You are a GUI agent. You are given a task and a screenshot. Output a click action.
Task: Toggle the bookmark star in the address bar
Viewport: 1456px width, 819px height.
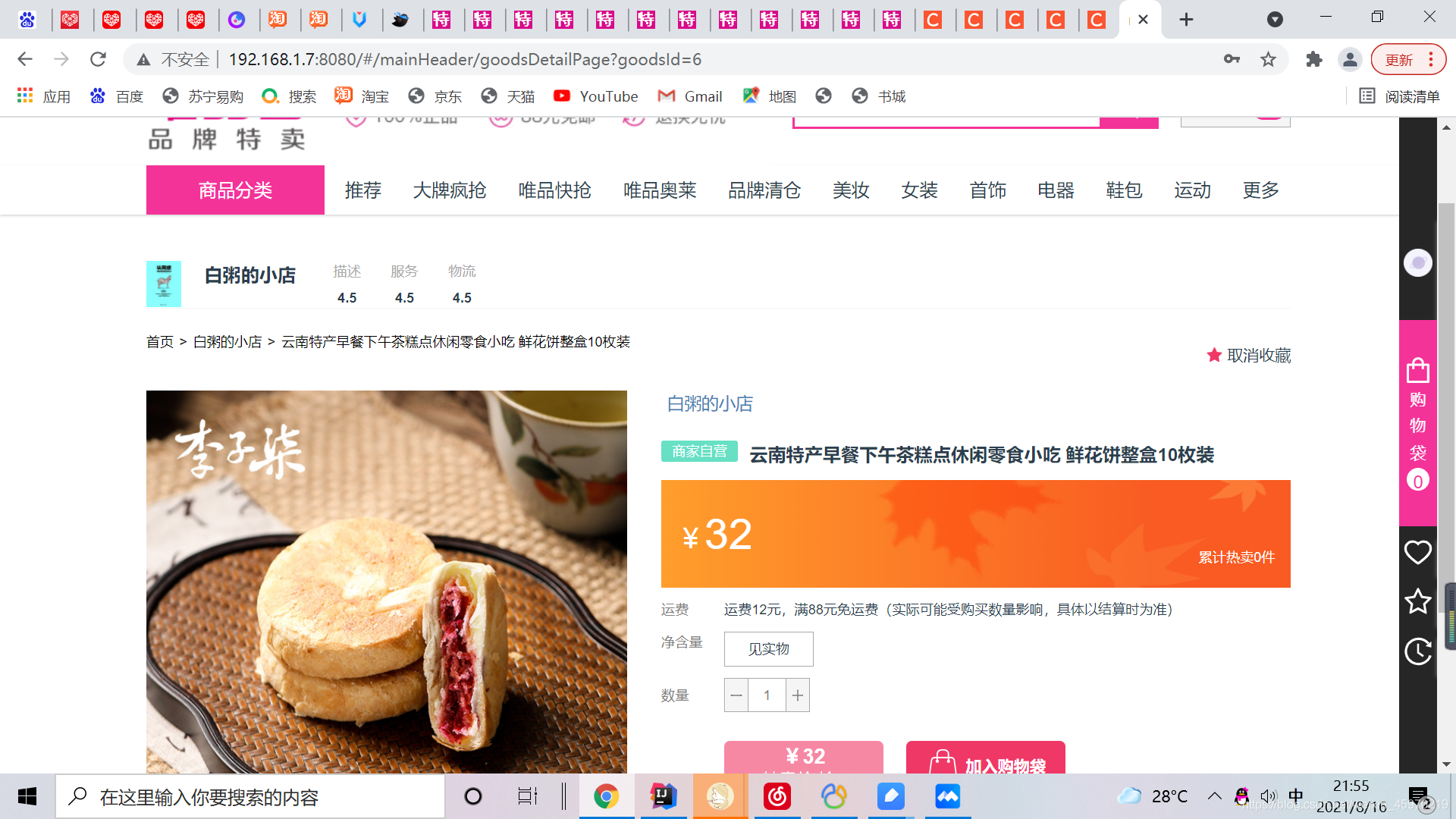[1268, 58]
